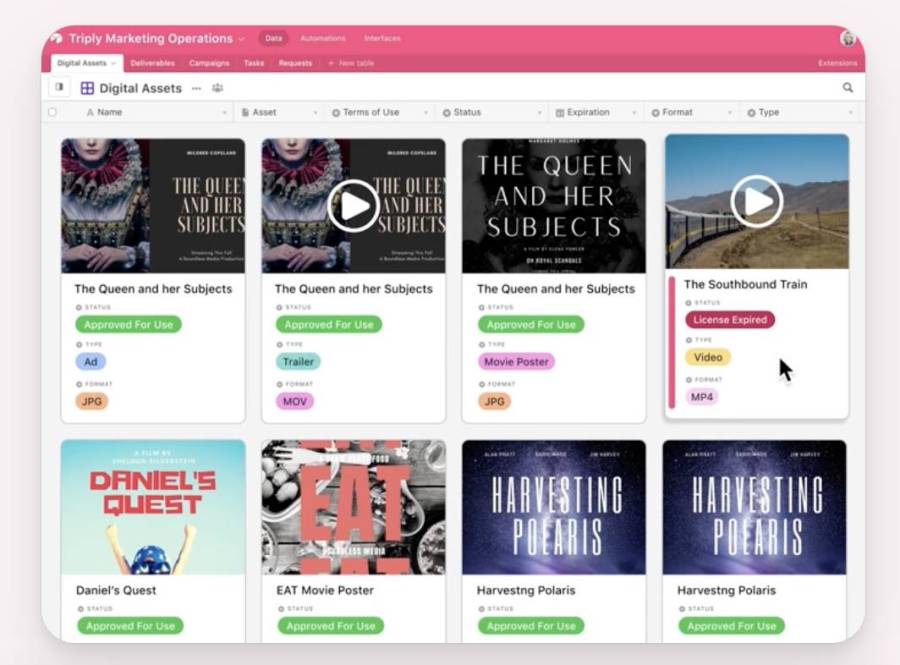Open the EAT poster thumbnail
Image resolution: width=900 pixels, height=665 pixels.
point(354,507)
